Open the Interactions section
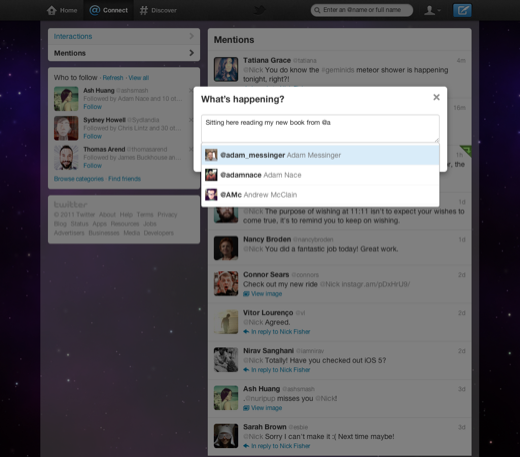The width and height of the screenshot is (520, 457). tap(124, 36)
